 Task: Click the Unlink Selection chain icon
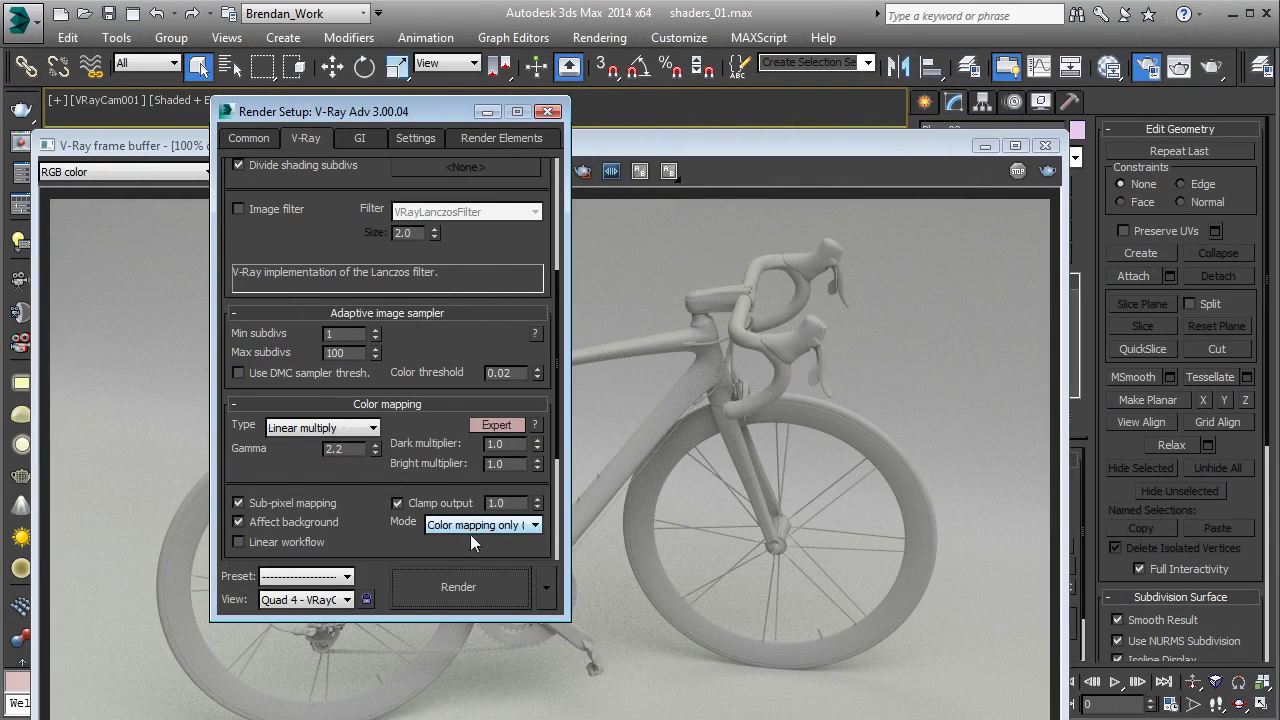(58, 67)
